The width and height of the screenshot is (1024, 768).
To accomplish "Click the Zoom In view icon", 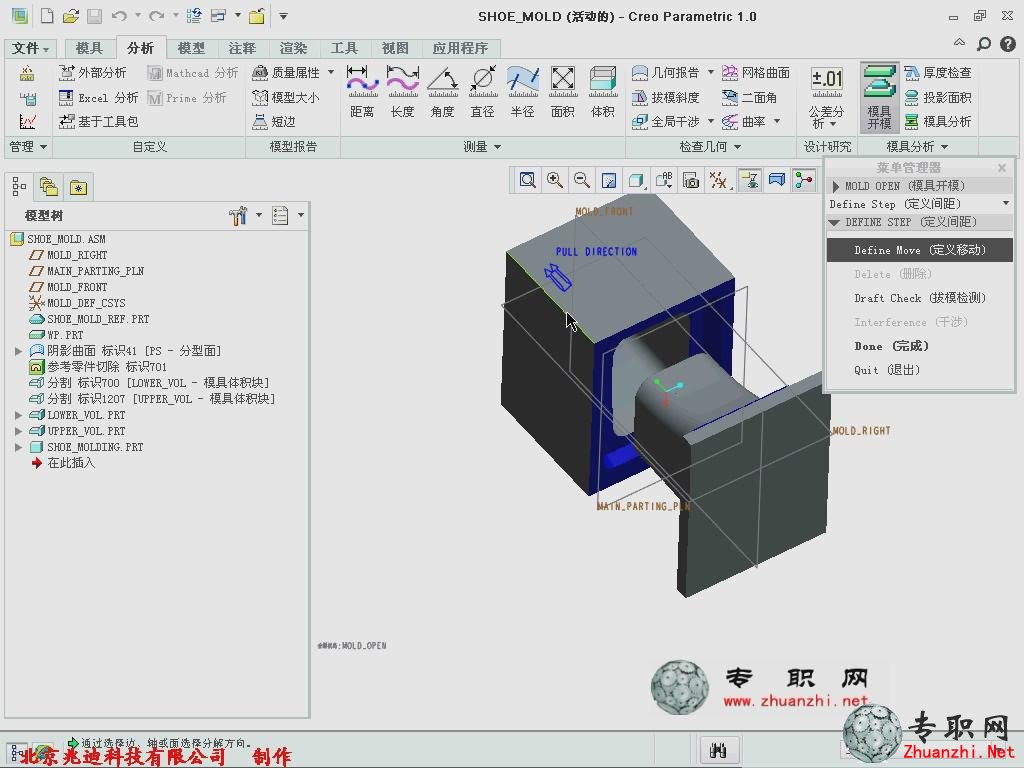I will tap(554, 180).
